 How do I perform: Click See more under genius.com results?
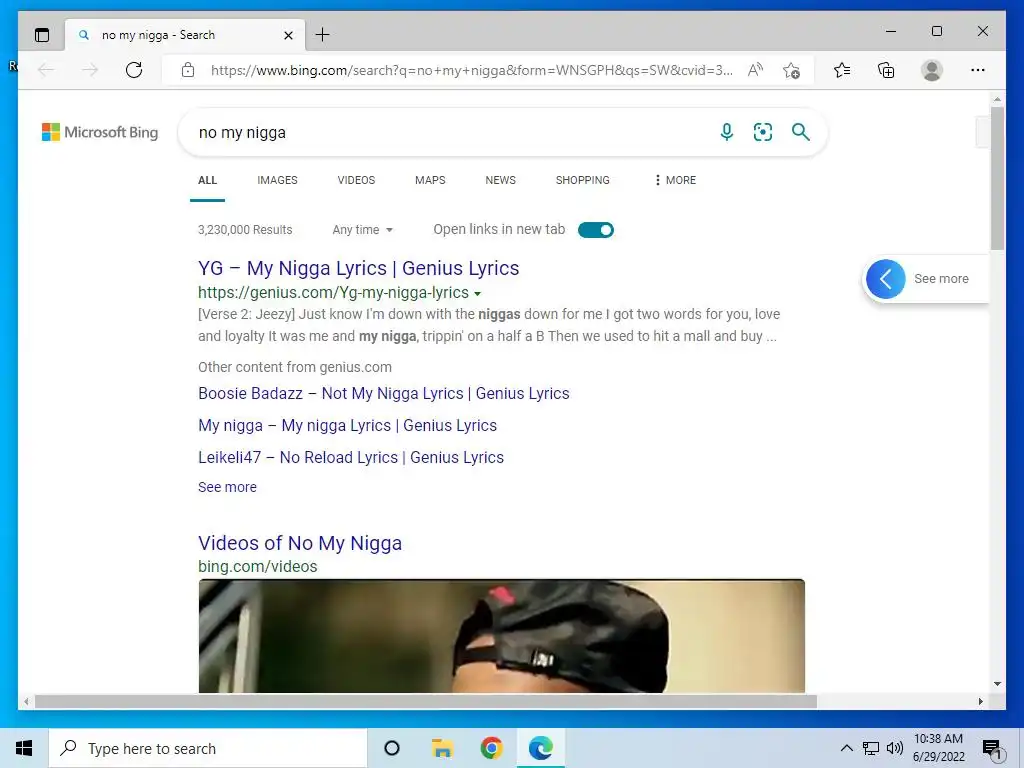pos(227,487)
